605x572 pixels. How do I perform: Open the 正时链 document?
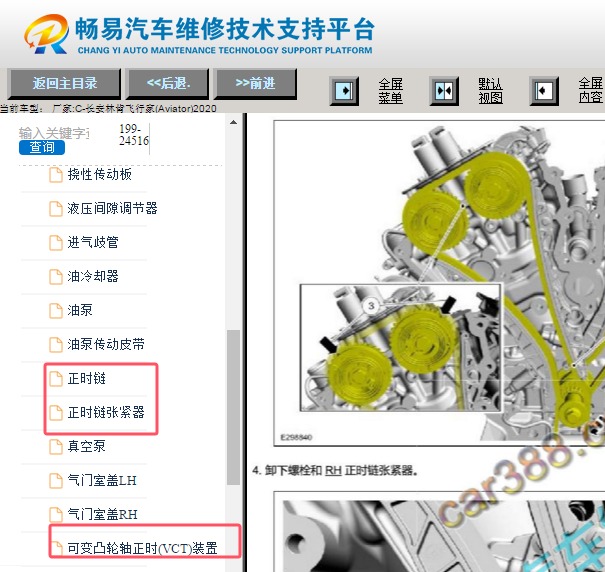pos(86,379)
